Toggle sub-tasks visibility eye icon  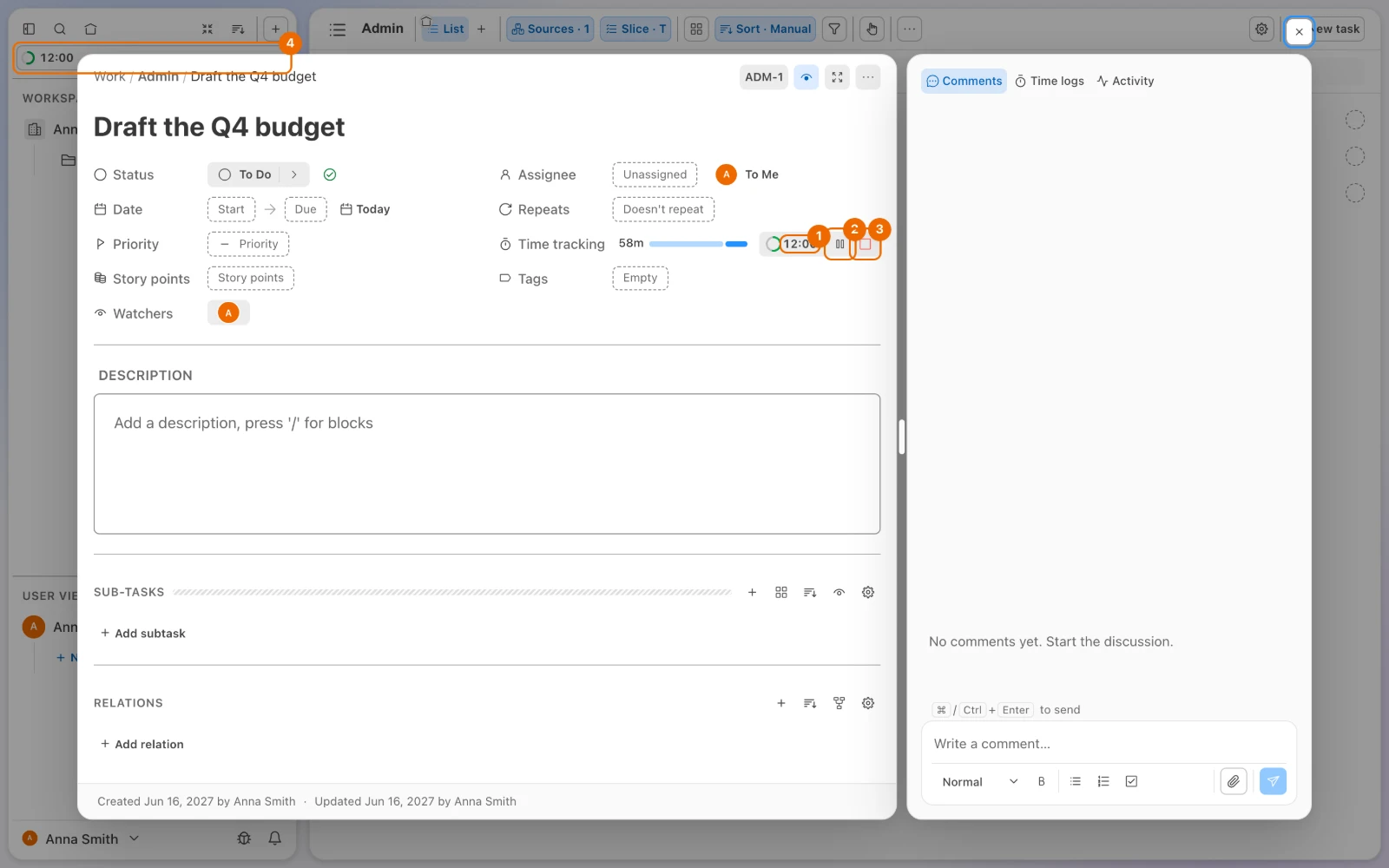pos(839,592)
